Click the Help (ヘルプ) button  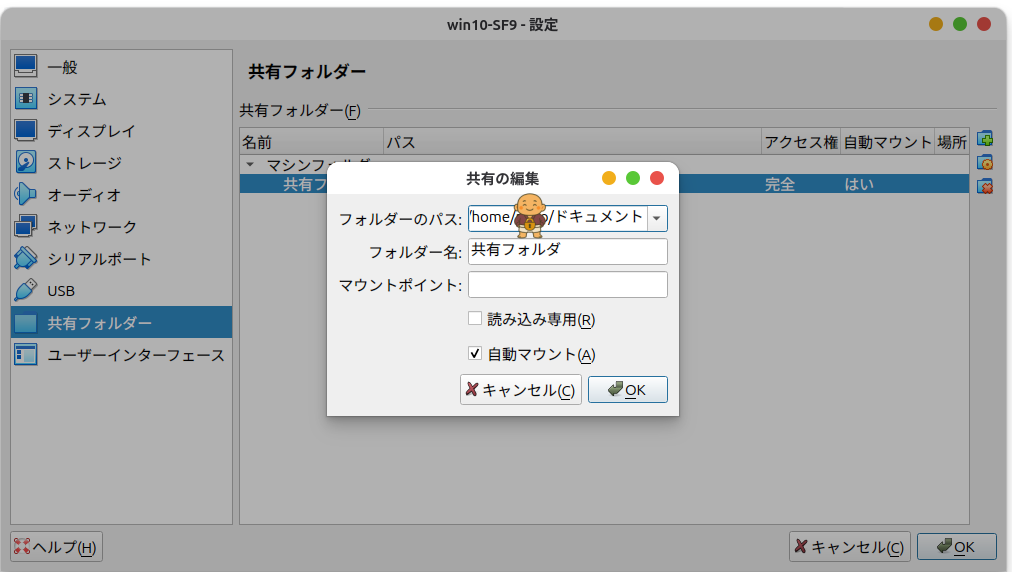click(57, 547)
